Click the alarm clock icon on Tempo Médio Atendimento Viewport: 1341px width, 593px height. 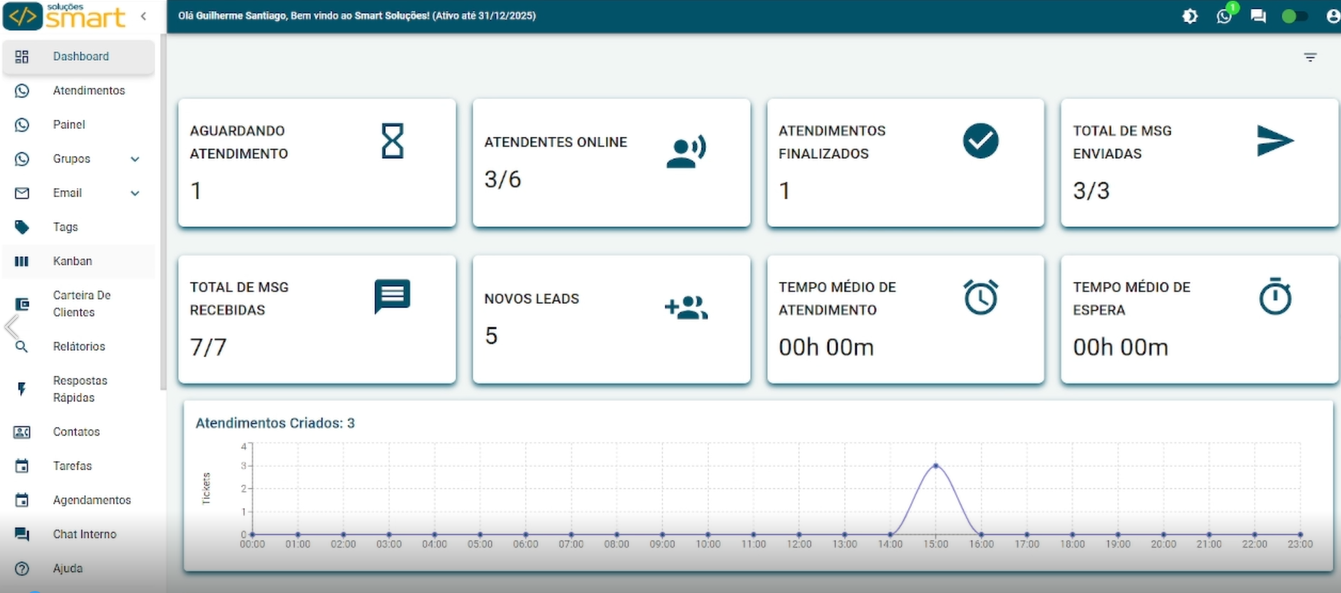[x=981, y=297]
